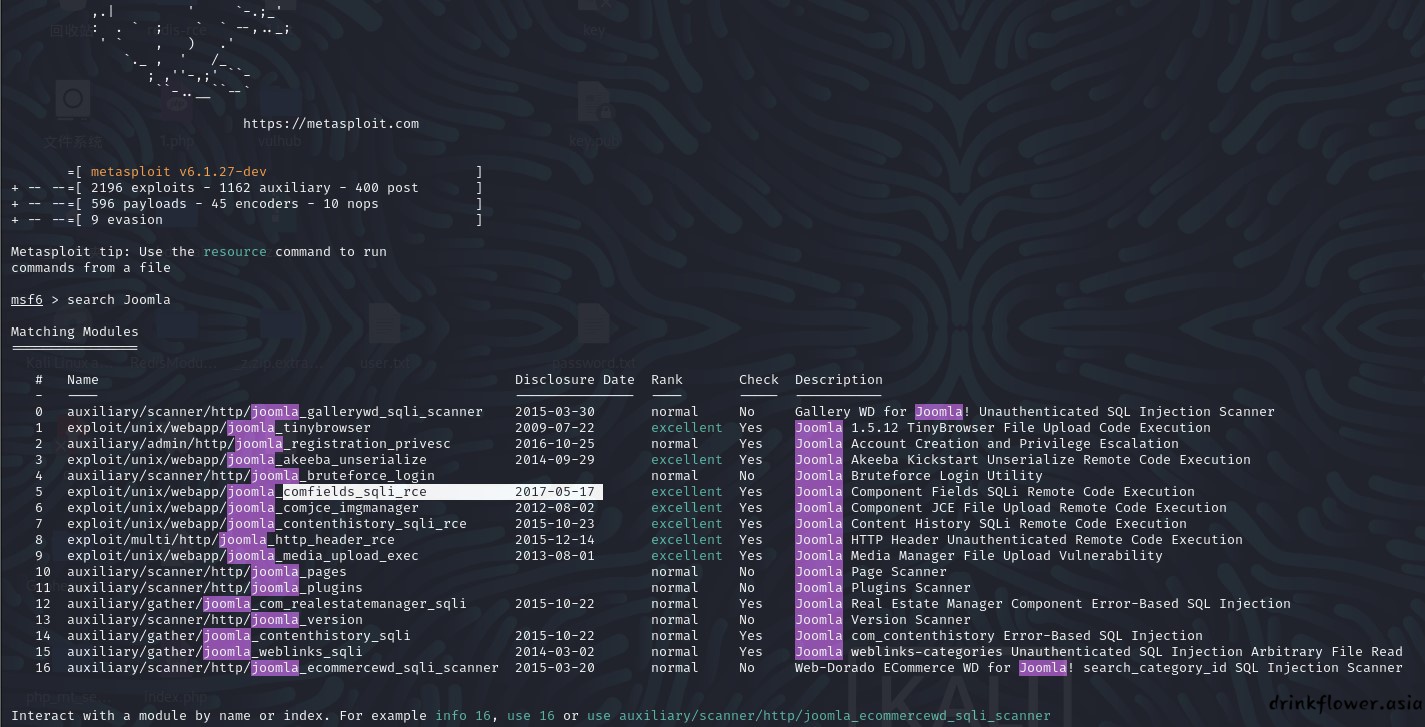Viewport: 1425px width, 727px height.
Task: Click the underlined msf6 prompt
Action: [27, 300]
